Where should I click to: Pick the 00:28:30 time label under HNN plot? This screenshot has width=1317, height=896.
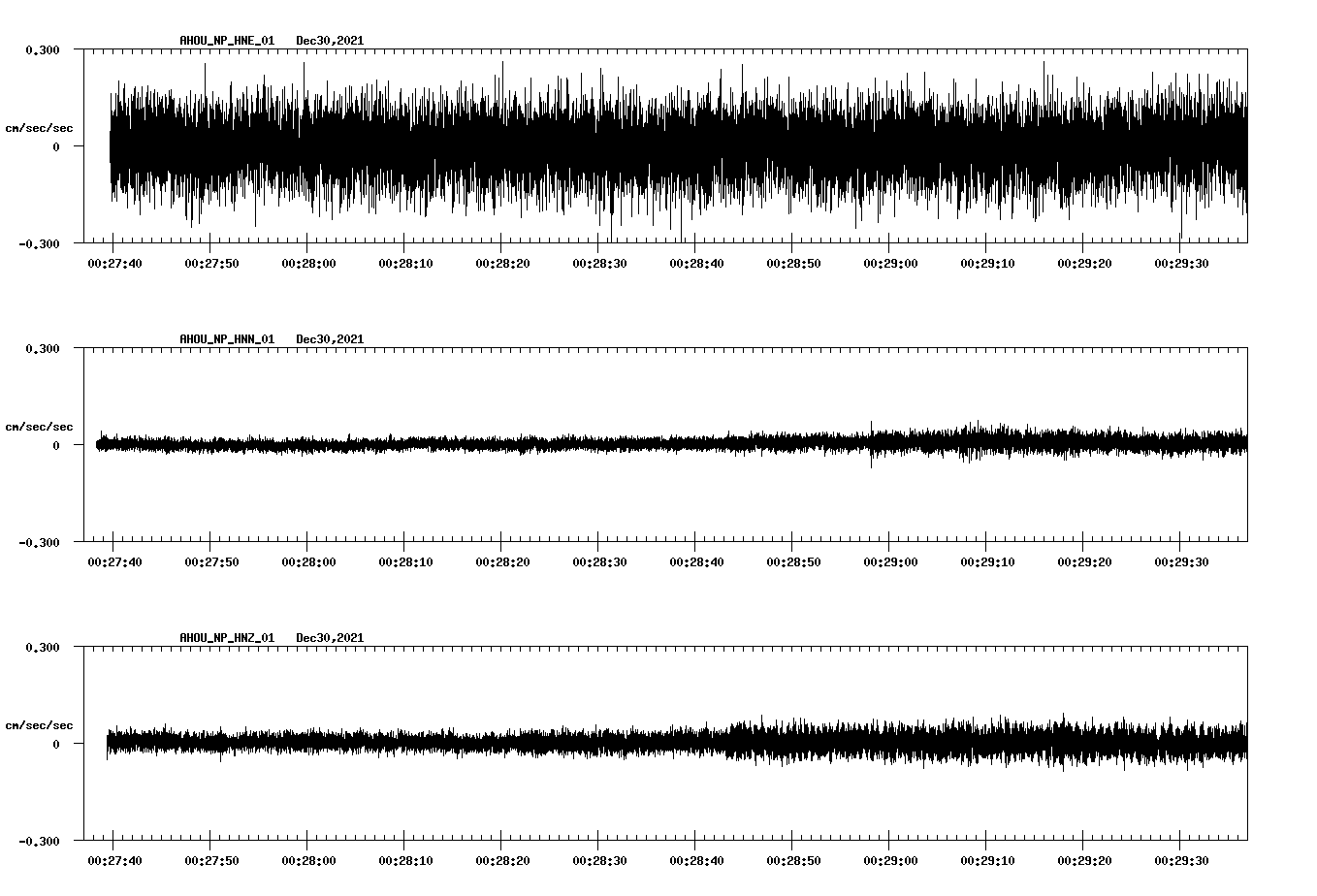[x=599, y=561]
